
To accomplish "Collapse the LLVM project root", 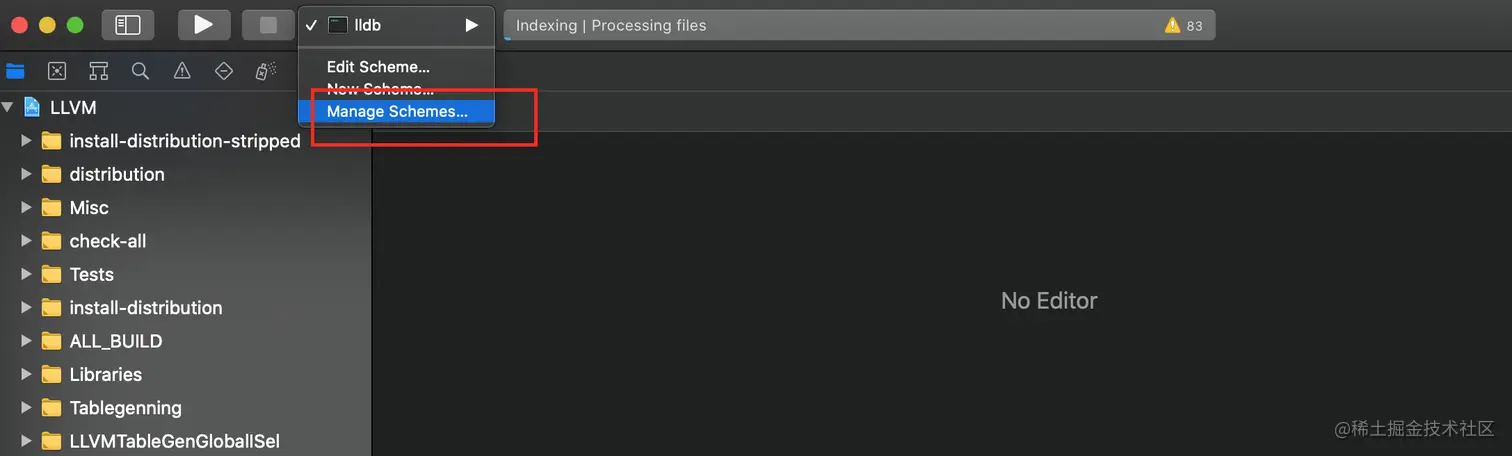I will pyautogui.click(x=8, y=107).
